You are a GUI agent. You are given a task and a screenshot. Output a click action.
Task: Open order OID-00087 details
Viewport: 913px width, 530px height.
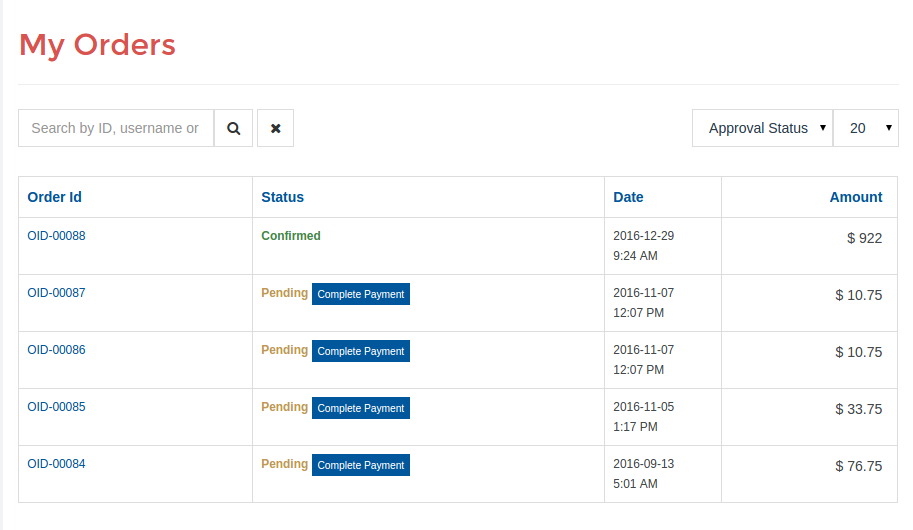coord(57,293)
